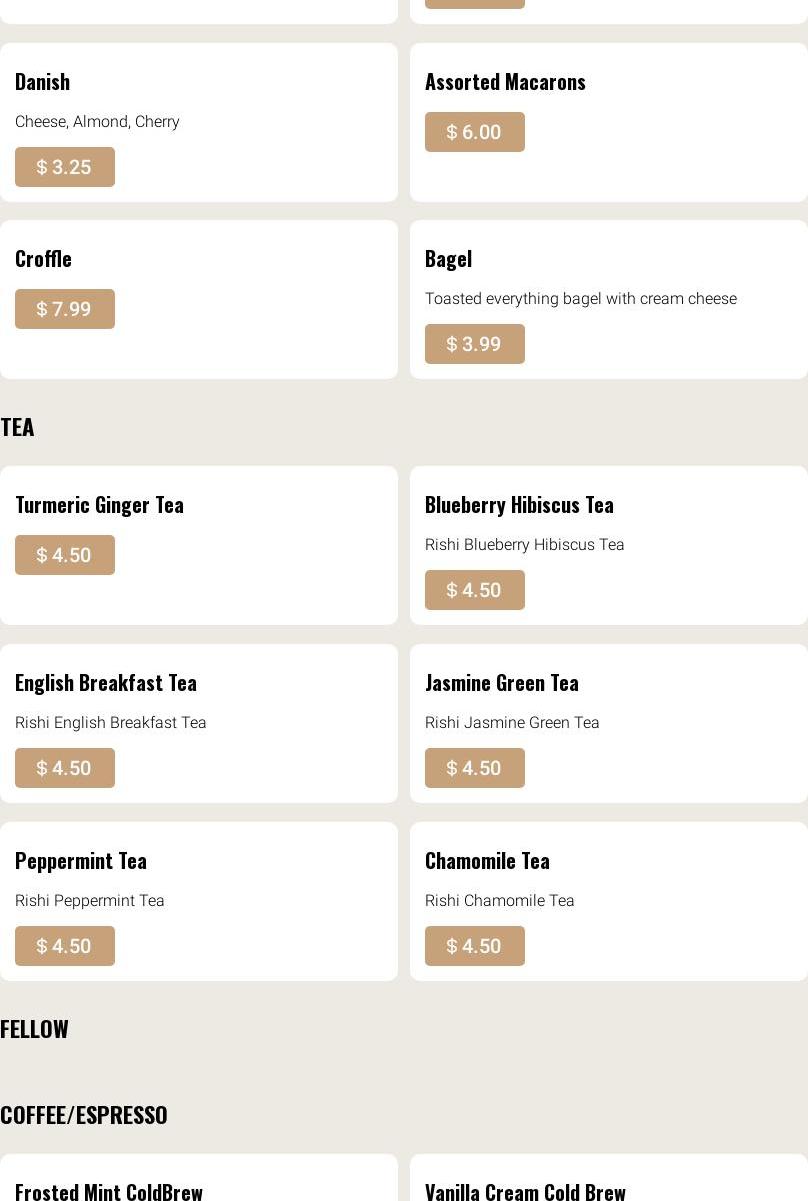This screenshot has width=808, height=1201.
Task: Select the English Breakfast Tea price button
Action: click(65, 768)
